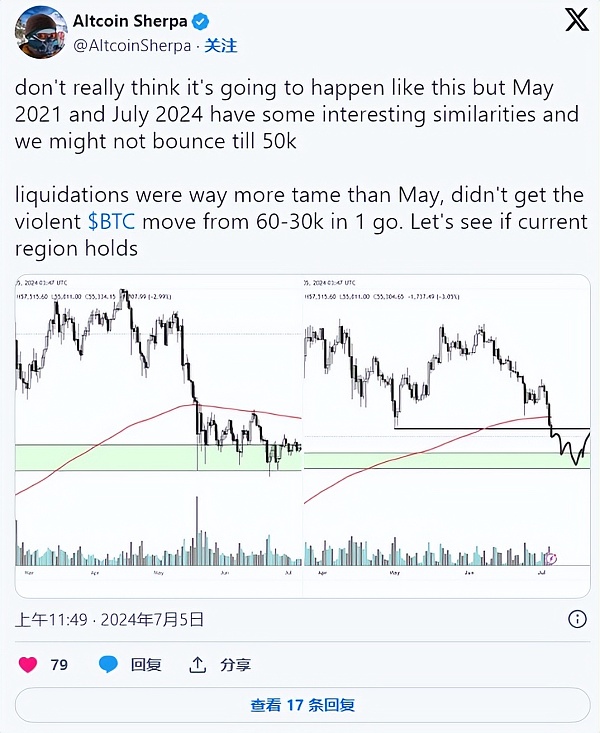Click the X logo
600x733 pixels.
[x=577, y=20]
